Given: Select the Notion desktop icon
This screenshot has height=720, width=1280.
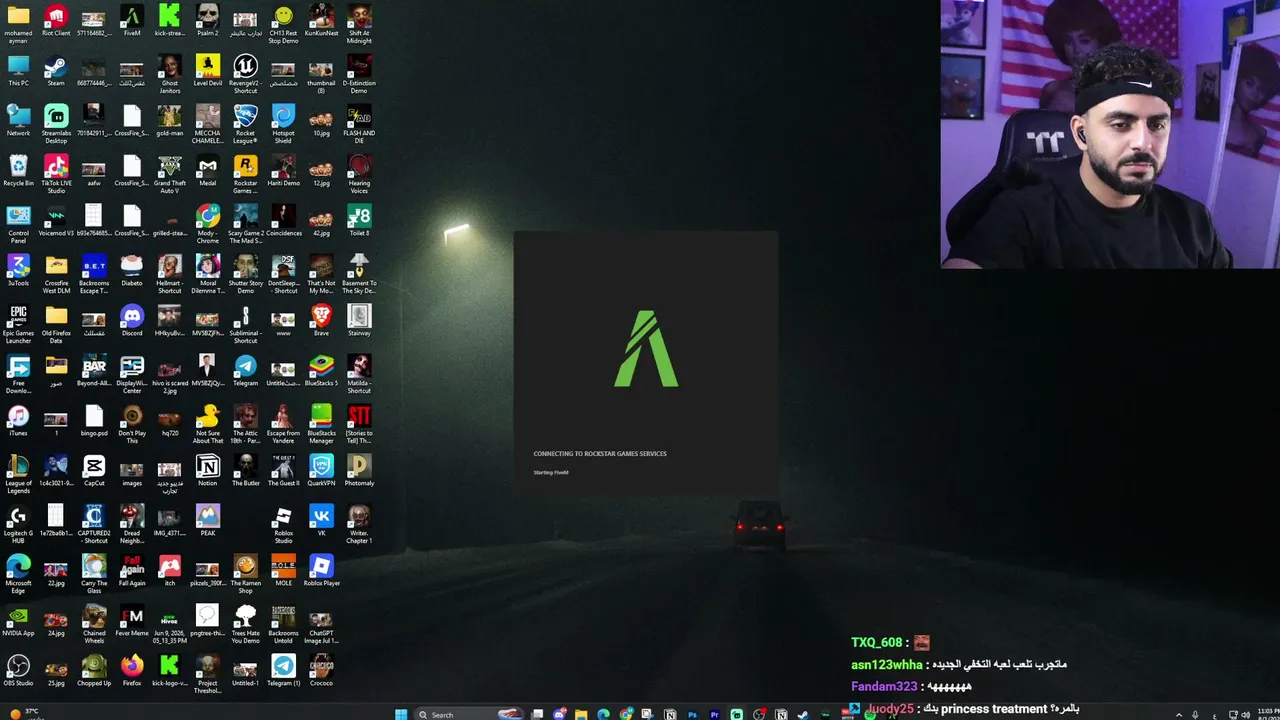Looking at the screenshot, I should [x=207, y=471].
